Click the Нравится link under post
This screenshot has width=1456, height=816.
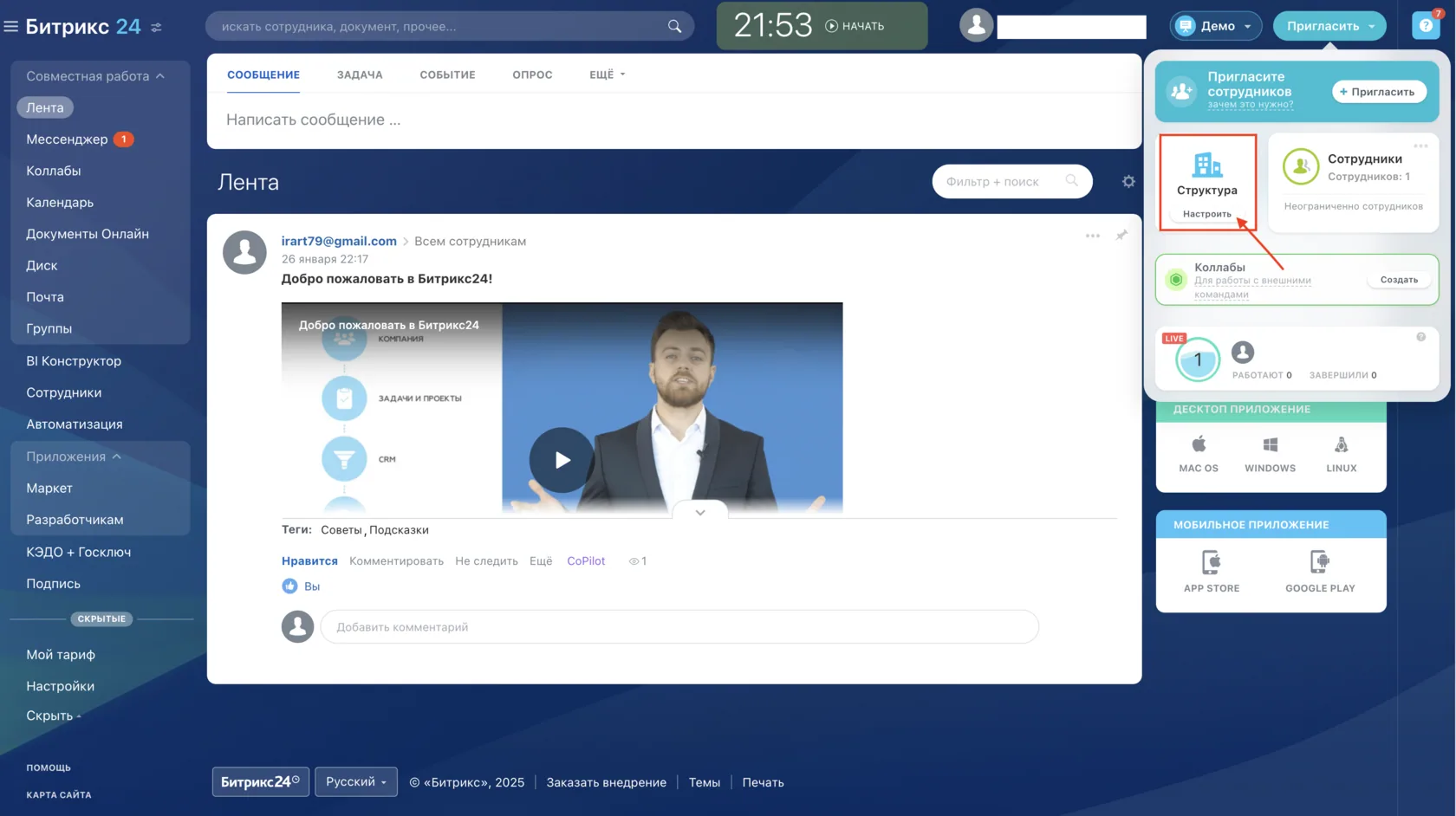tap(309, 561)
